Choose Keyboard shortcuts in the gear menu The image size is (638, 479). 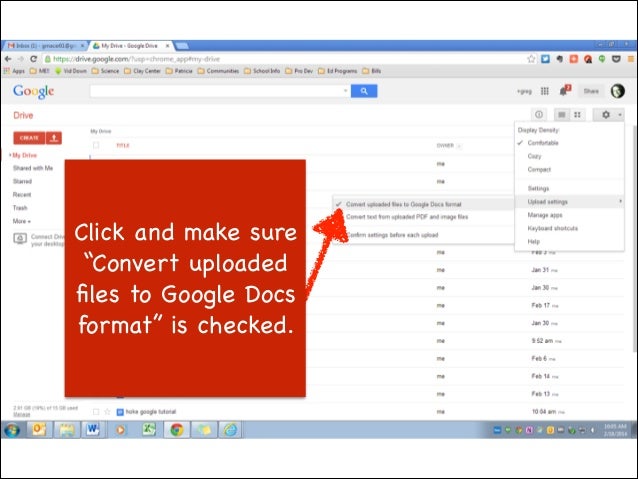point(569,228)
